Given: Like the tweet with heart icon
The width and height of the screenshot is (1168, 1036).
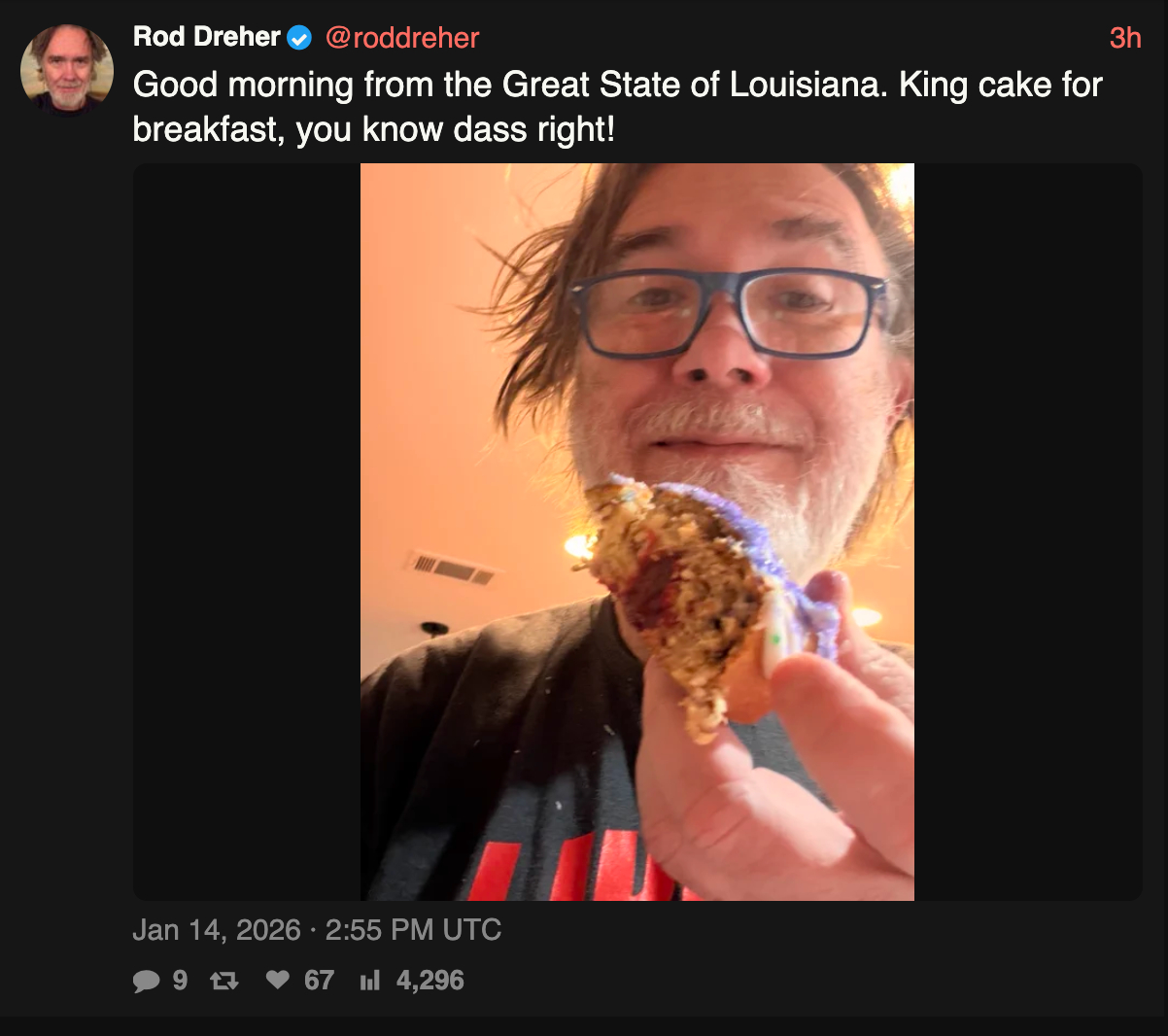Looking at the screenshot, I should coord(278,981).
